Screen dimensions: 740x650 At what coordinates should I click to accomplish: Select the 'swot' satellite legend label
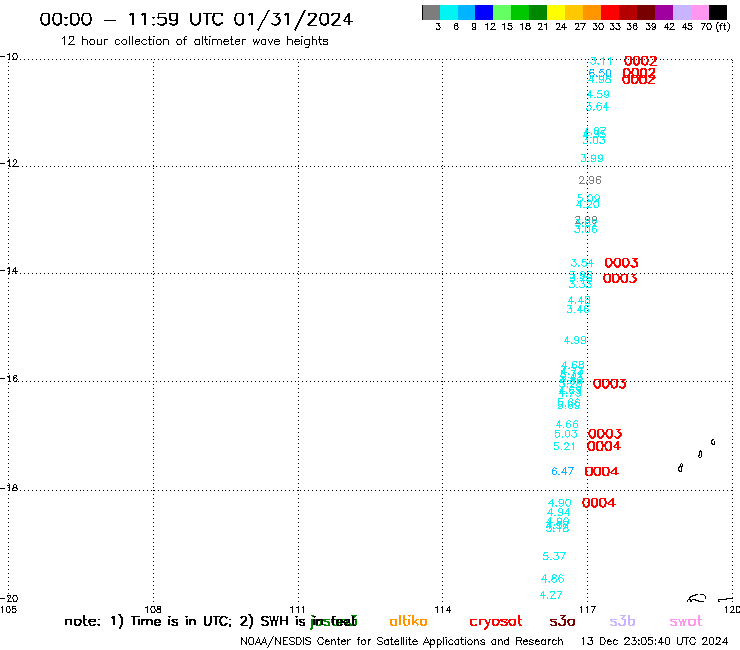686,622
